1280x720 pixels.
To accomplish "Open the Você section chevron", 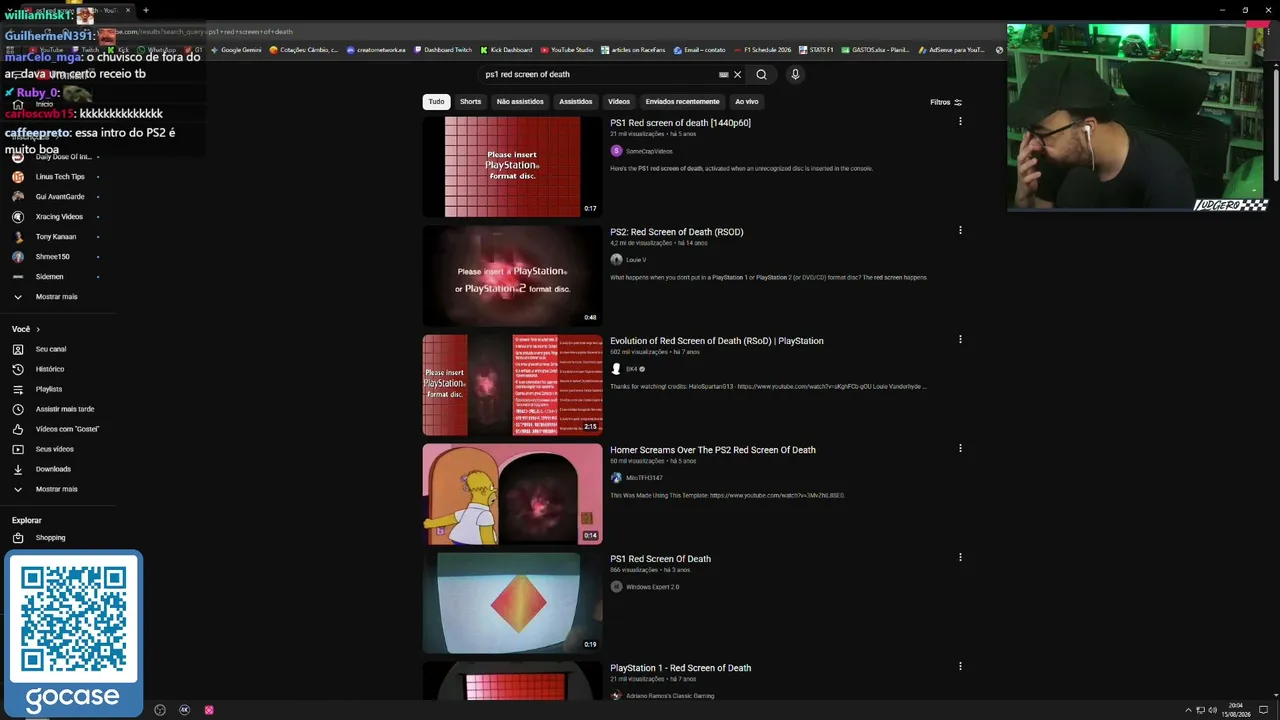I will [x=38, y=329].
